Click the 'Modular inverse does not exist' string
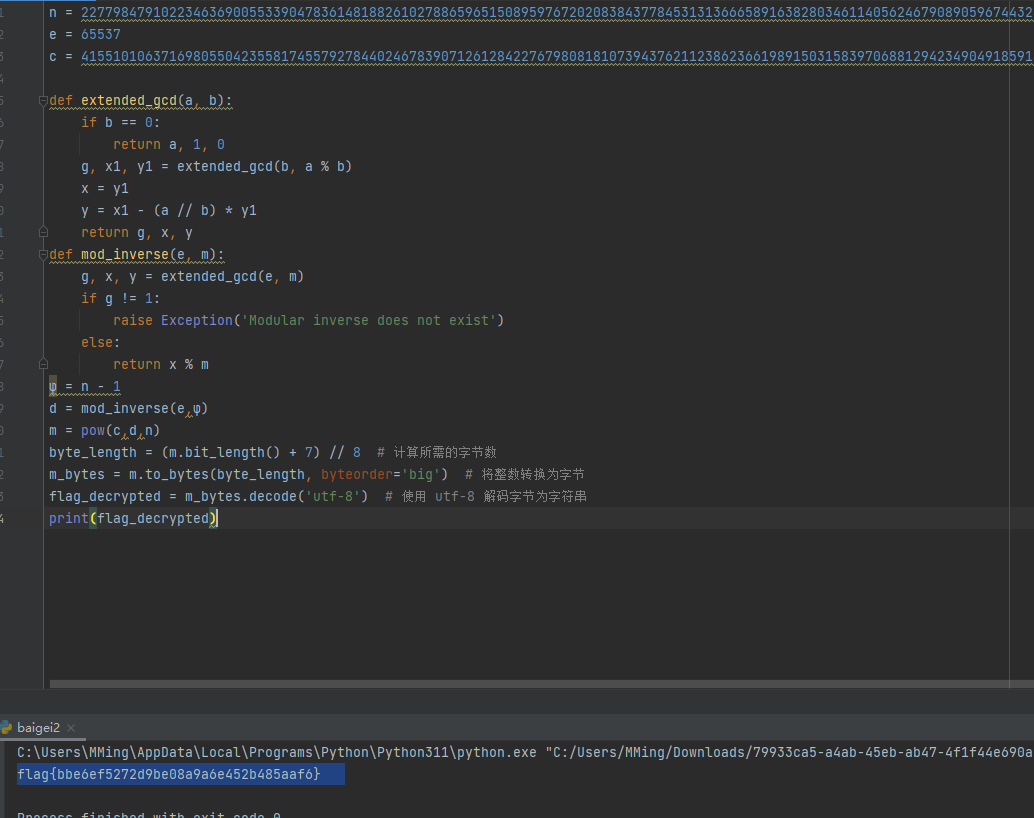The image size is (1034, 818). coord(370,321)
